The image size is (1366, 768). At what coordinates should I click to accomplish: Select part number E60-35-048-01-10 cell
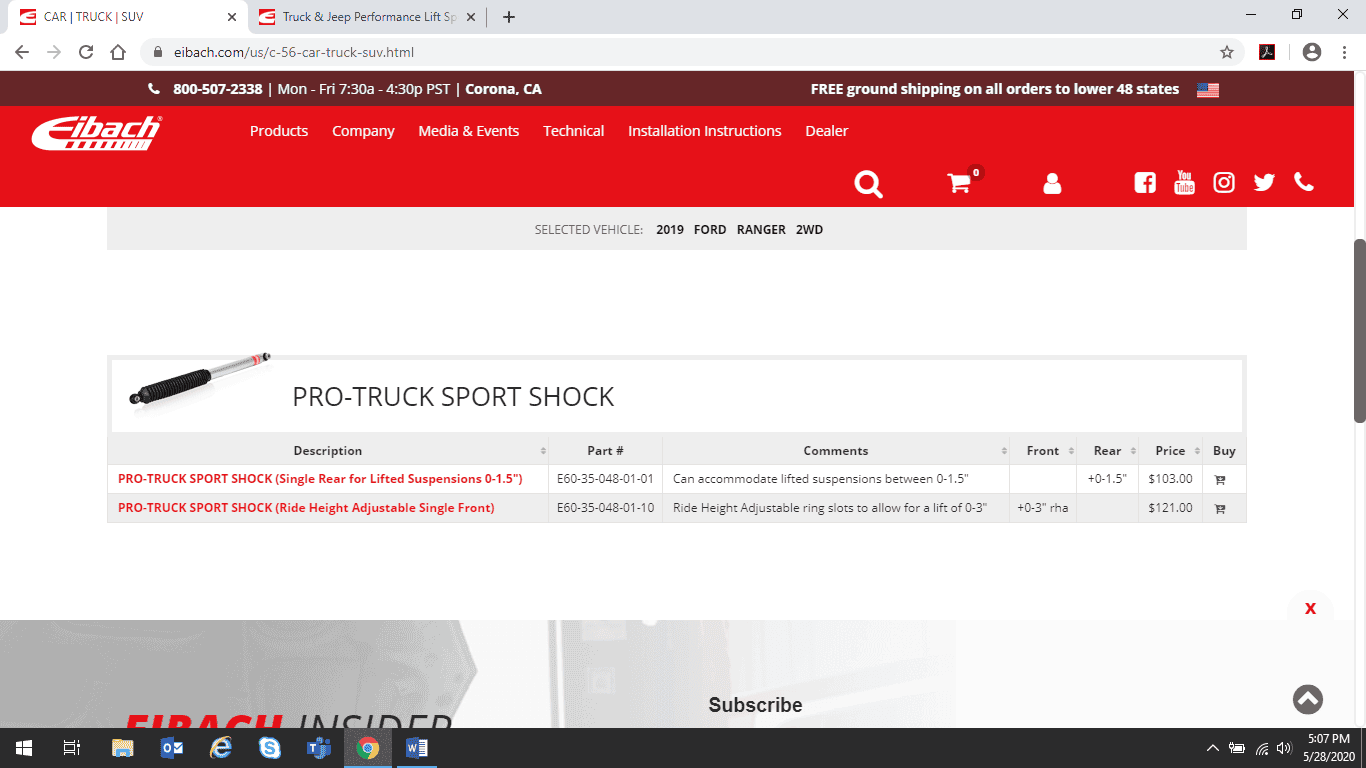coord(605,508)
